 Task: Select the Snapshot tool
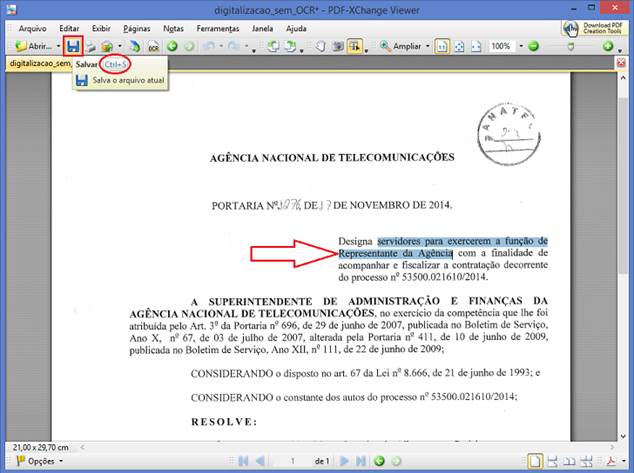(338, 46)
